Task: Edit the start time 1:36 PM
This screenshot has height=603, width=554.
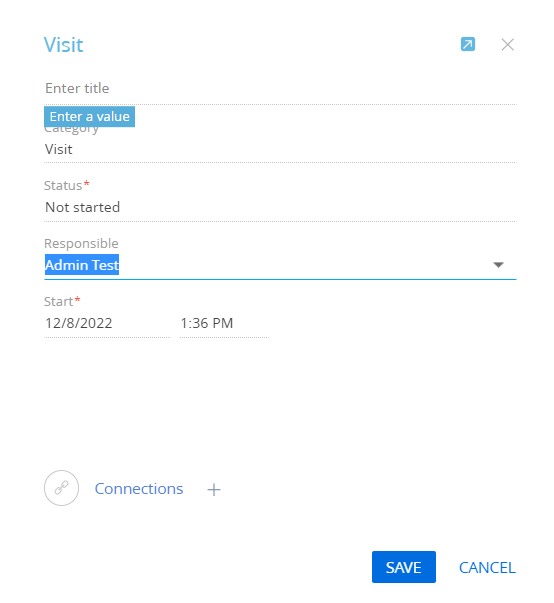Action: [224, 323]
